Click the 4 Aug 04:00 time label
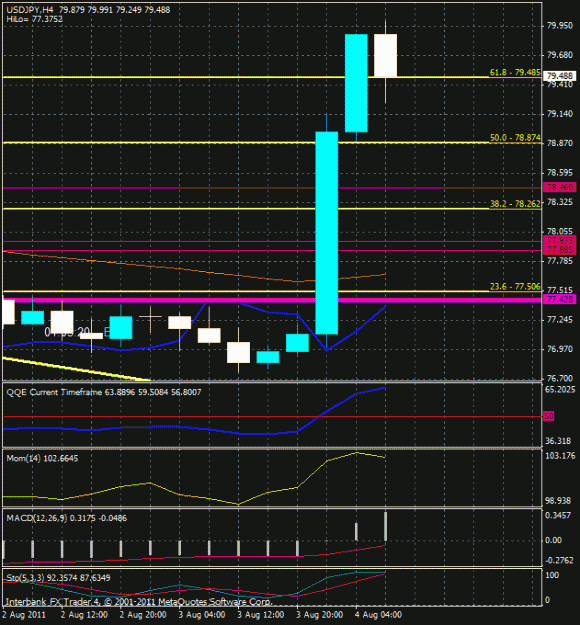580x625 pixels. [x=378, y=615]
